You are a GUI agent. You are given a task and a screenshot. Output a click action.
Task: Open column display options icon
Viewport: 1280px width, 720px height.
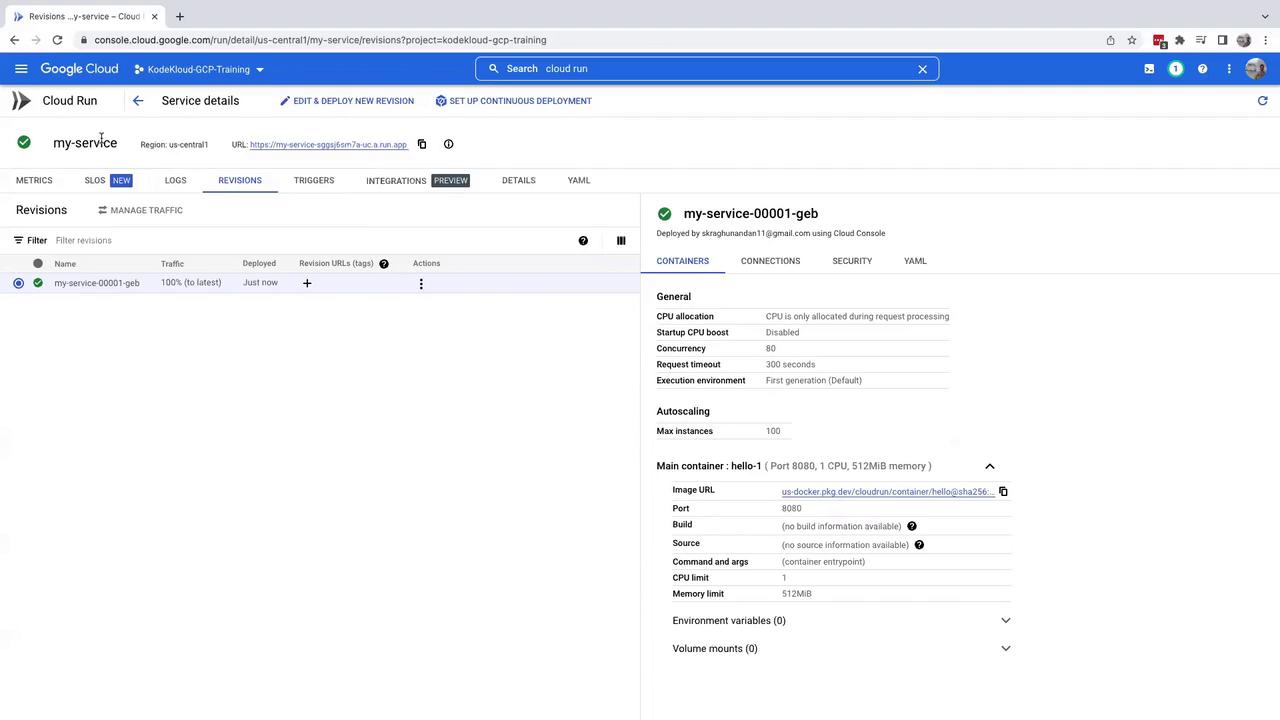621,240
